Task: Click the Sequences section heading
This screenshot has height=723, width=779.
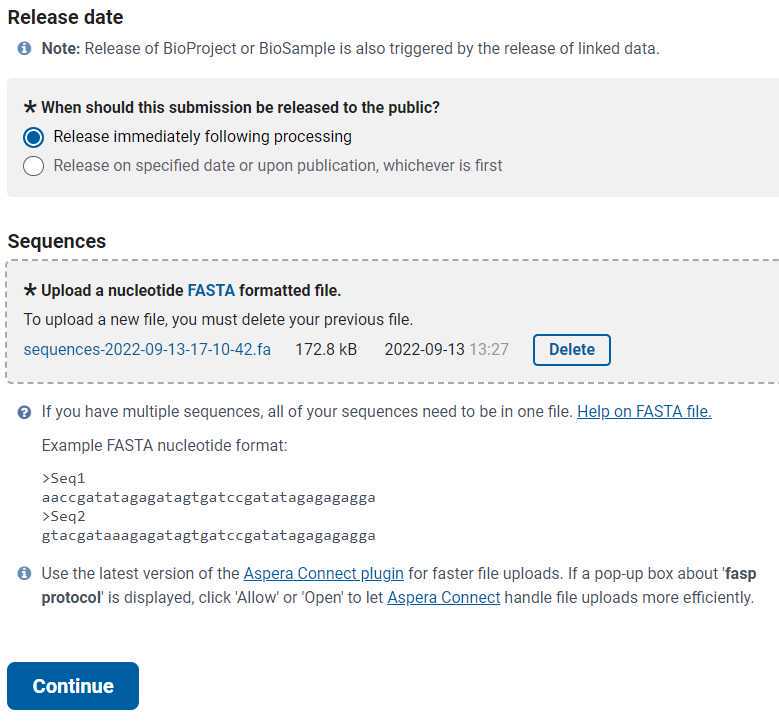Action: point(57,241)
